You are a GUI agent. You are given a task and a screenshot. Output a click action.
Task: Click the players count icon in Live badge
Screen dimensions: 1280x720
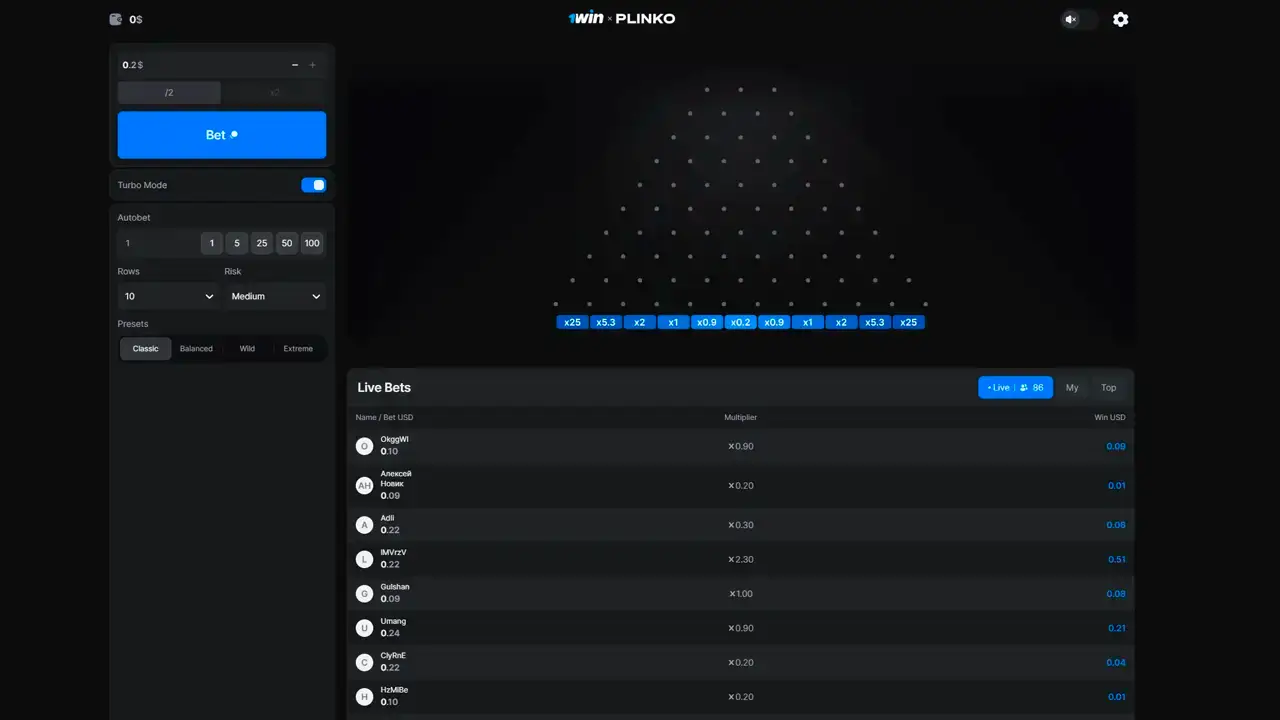pos(1024,387)
